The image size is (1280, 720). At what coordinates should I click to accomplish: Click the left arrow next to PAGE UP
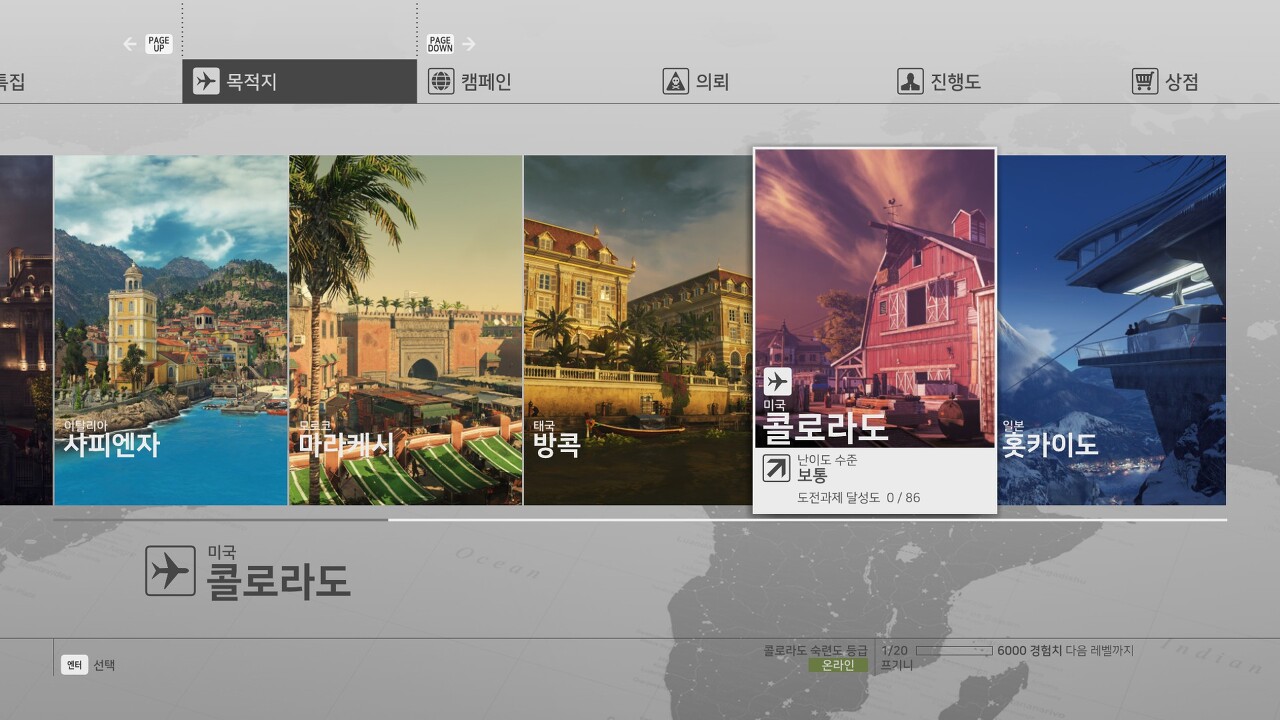click(130, 44)
